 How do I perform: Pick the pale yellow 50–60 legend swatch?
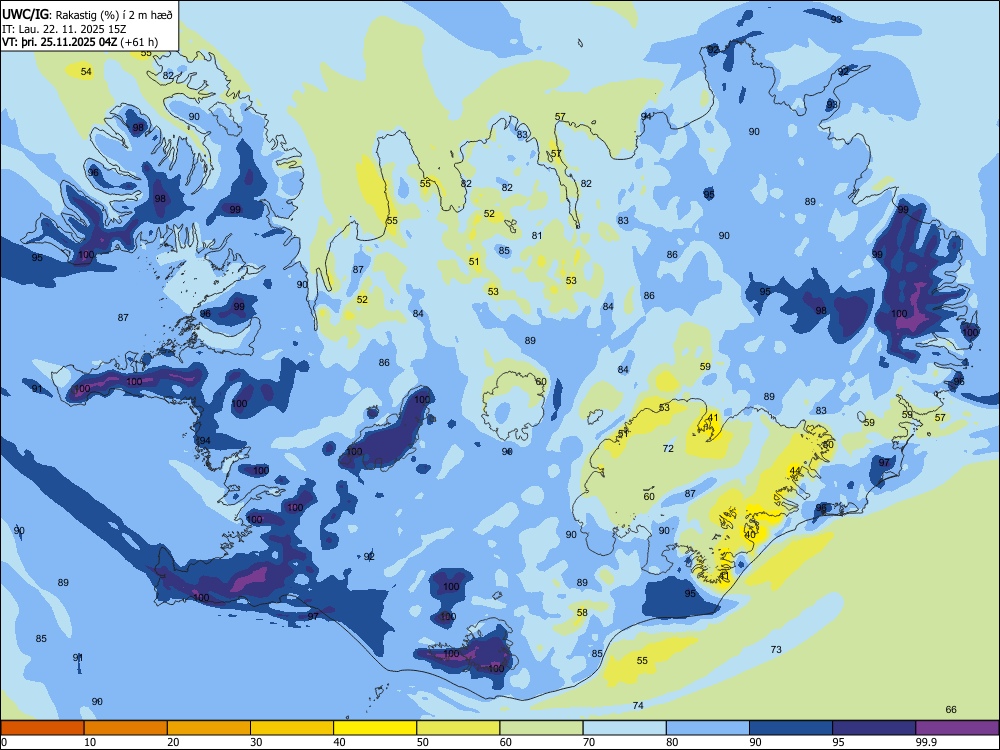(458, 728)
